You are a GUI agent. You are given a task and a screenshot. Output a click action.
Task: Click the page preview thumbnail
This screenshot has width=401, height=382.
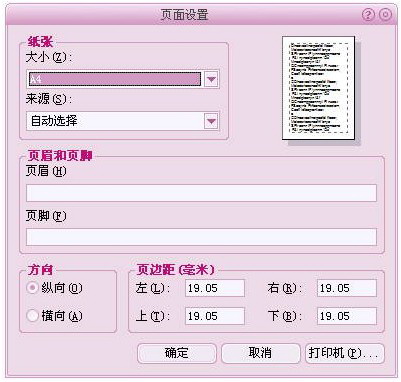pyautogui.click(x=319, y=88)
